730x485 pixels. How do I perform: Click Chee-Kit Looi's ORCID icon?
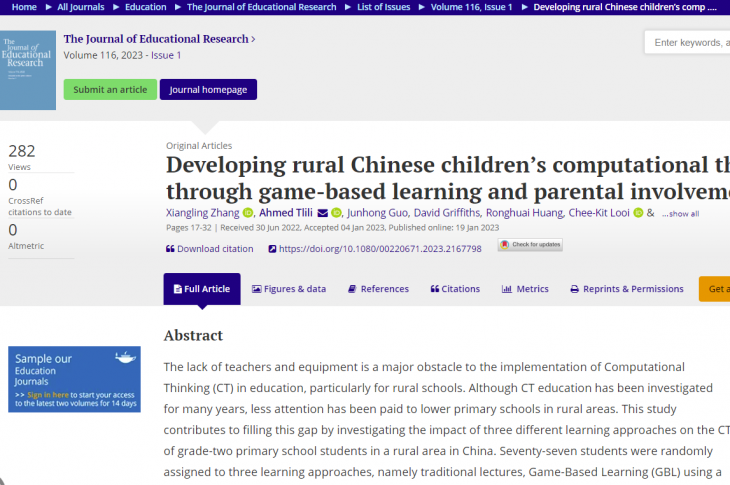(638, 213)
